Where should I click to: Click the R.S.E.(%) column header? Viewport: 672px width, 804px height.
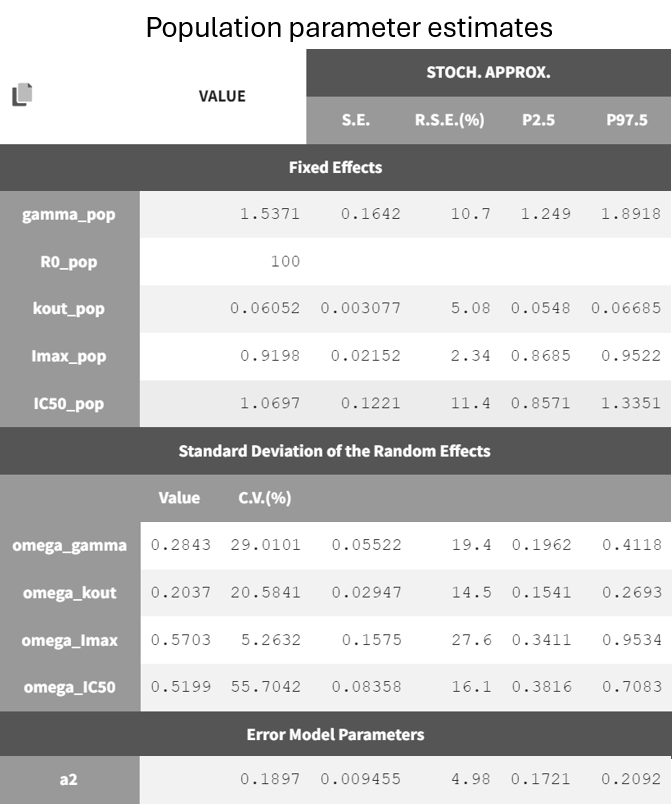[449, 120]
